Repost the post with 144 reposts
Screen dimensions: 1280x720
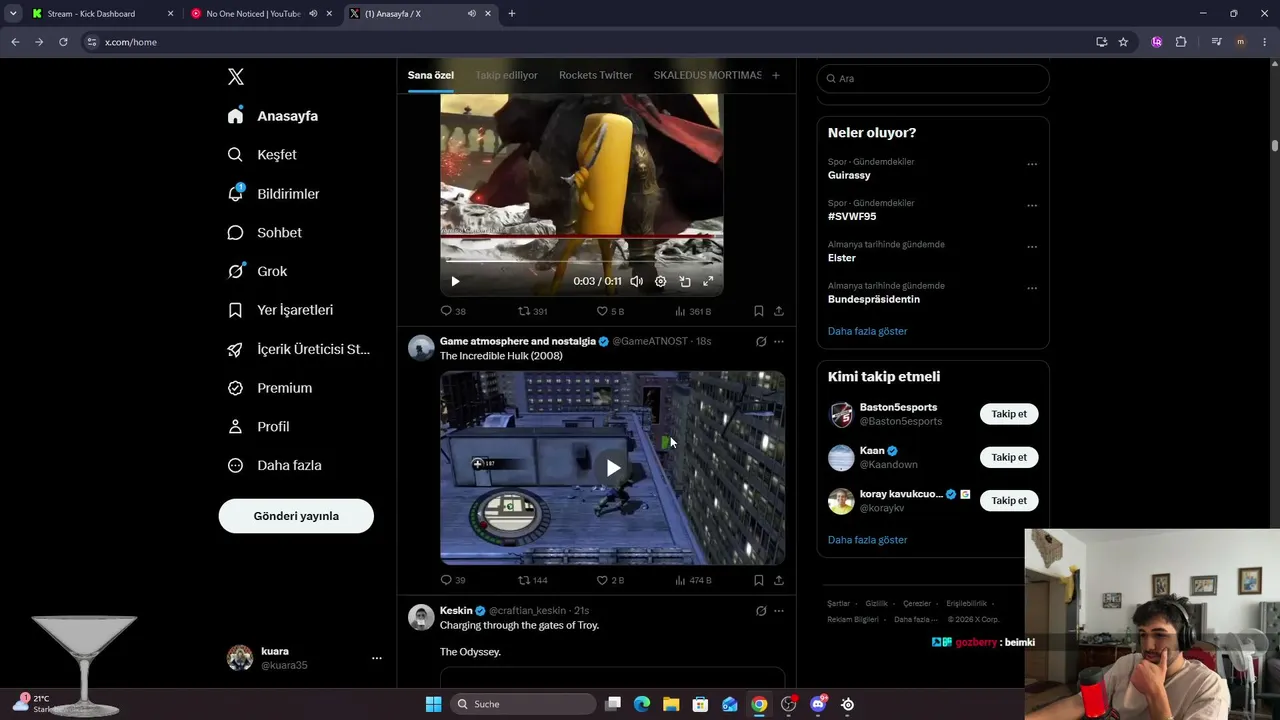532,580
